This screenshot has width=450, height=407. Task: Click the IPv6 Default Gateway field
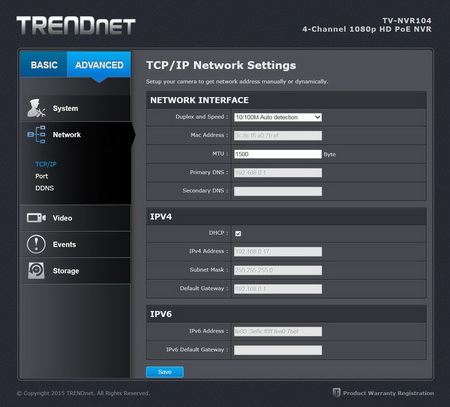[278, 350]
